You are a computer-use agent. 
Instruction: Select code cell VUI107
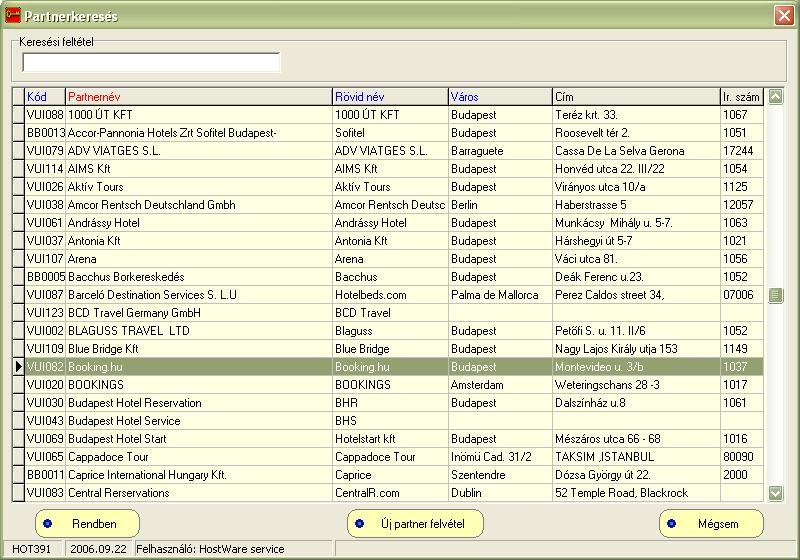[x=45, y=259]
